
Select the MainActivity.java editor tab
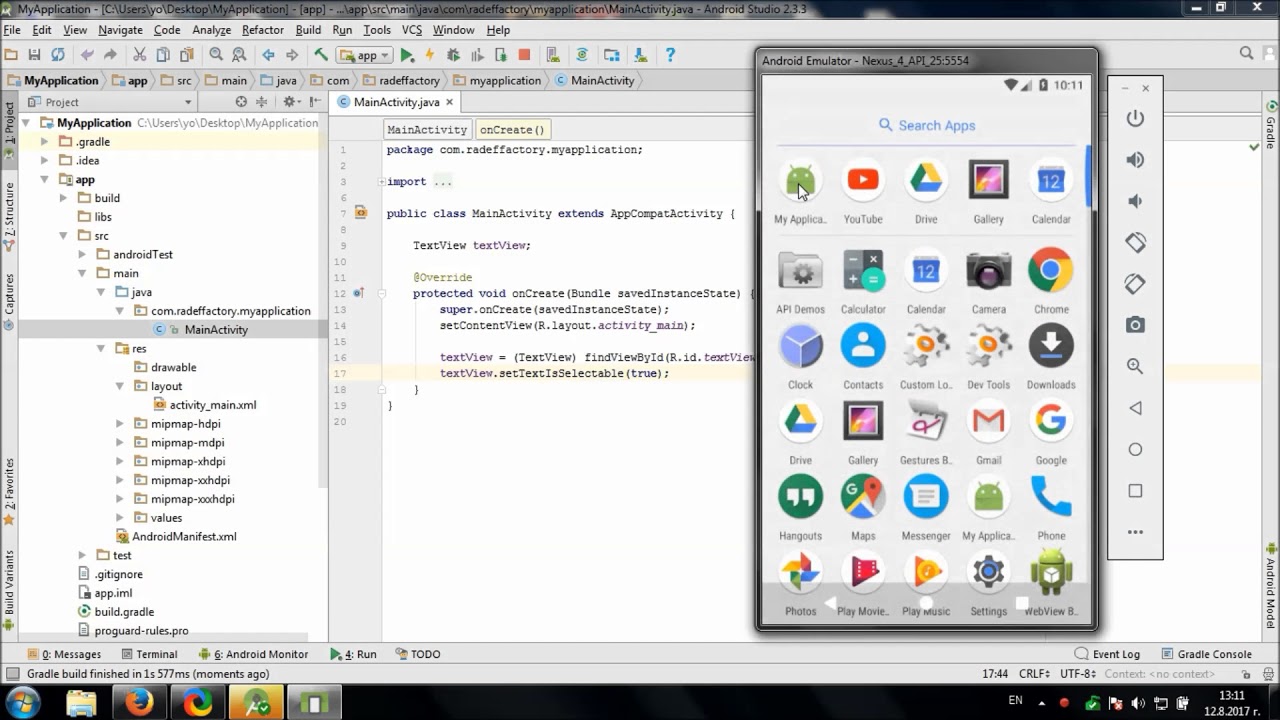pyautogui.click(x=396, y=102)
